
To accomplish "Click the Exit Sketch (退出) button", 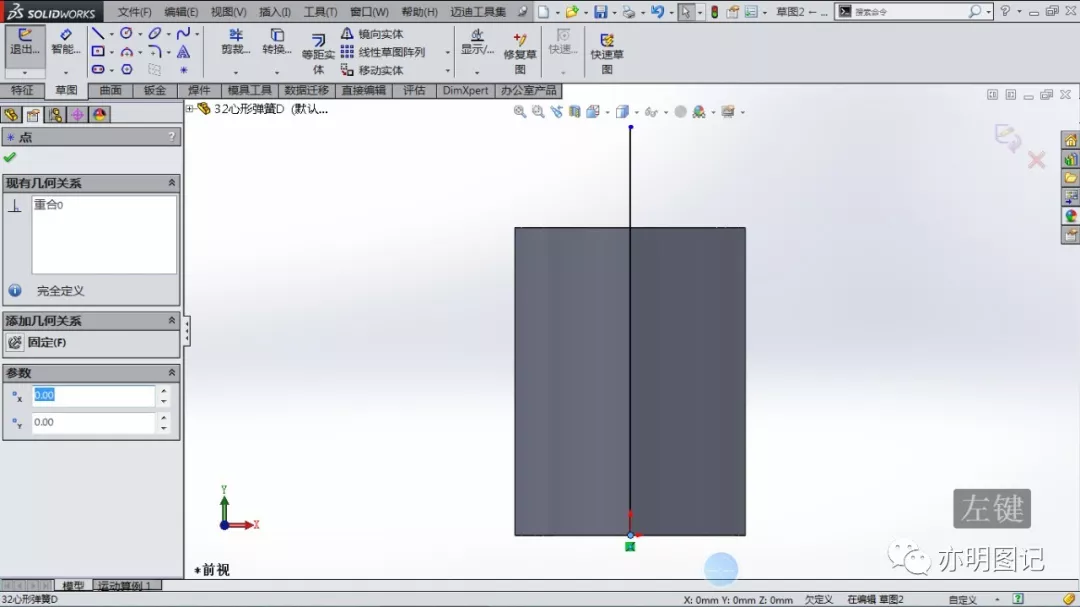I will point(25,43).
